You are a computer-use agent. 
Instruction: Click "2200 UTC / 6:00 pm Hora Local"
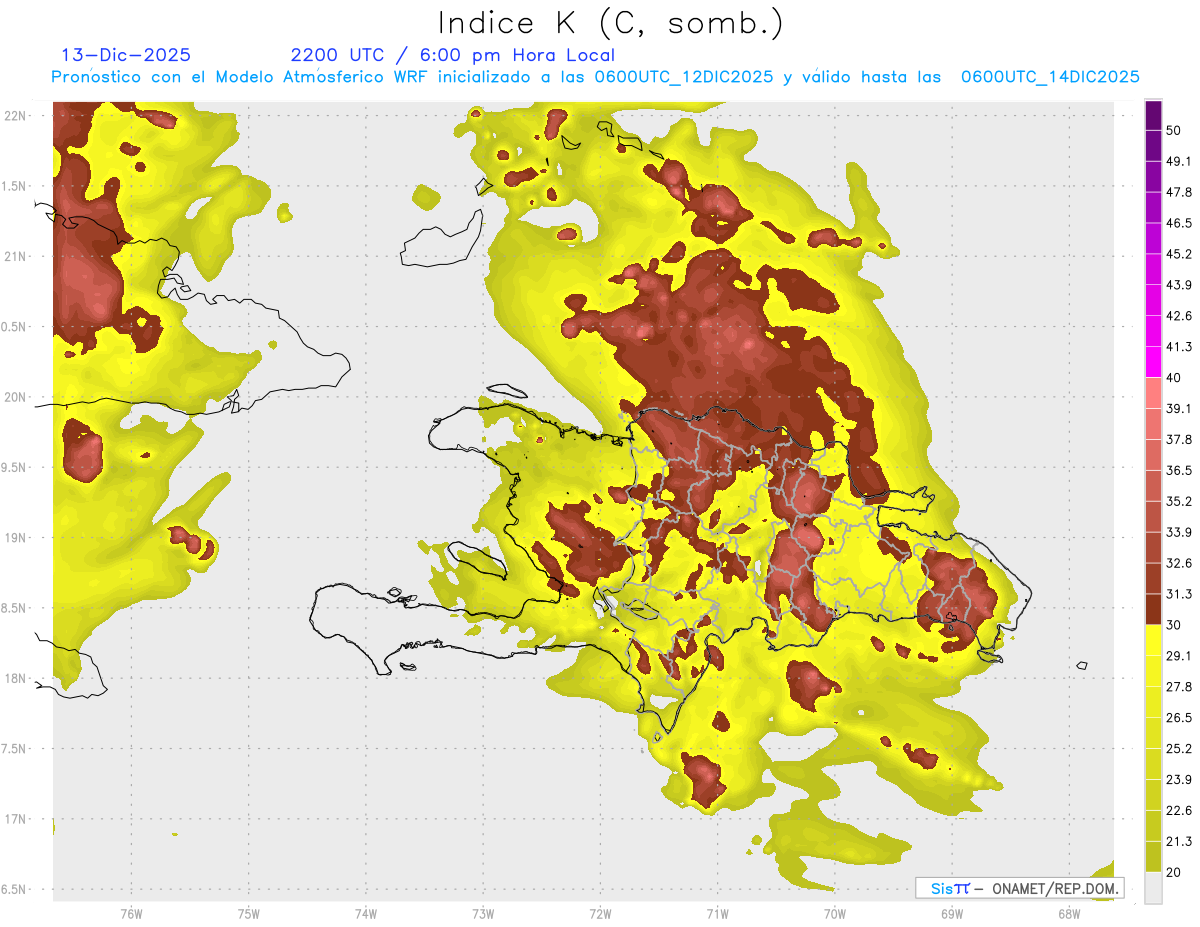point(453,55)
